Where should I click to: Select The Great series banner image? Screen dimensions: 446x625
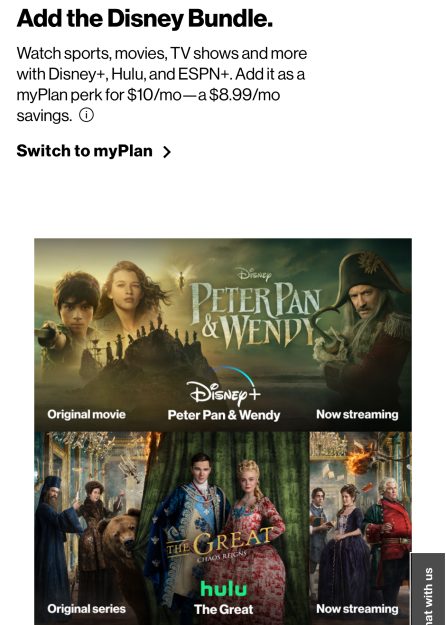pyautogui.click(x=223, y=529)
